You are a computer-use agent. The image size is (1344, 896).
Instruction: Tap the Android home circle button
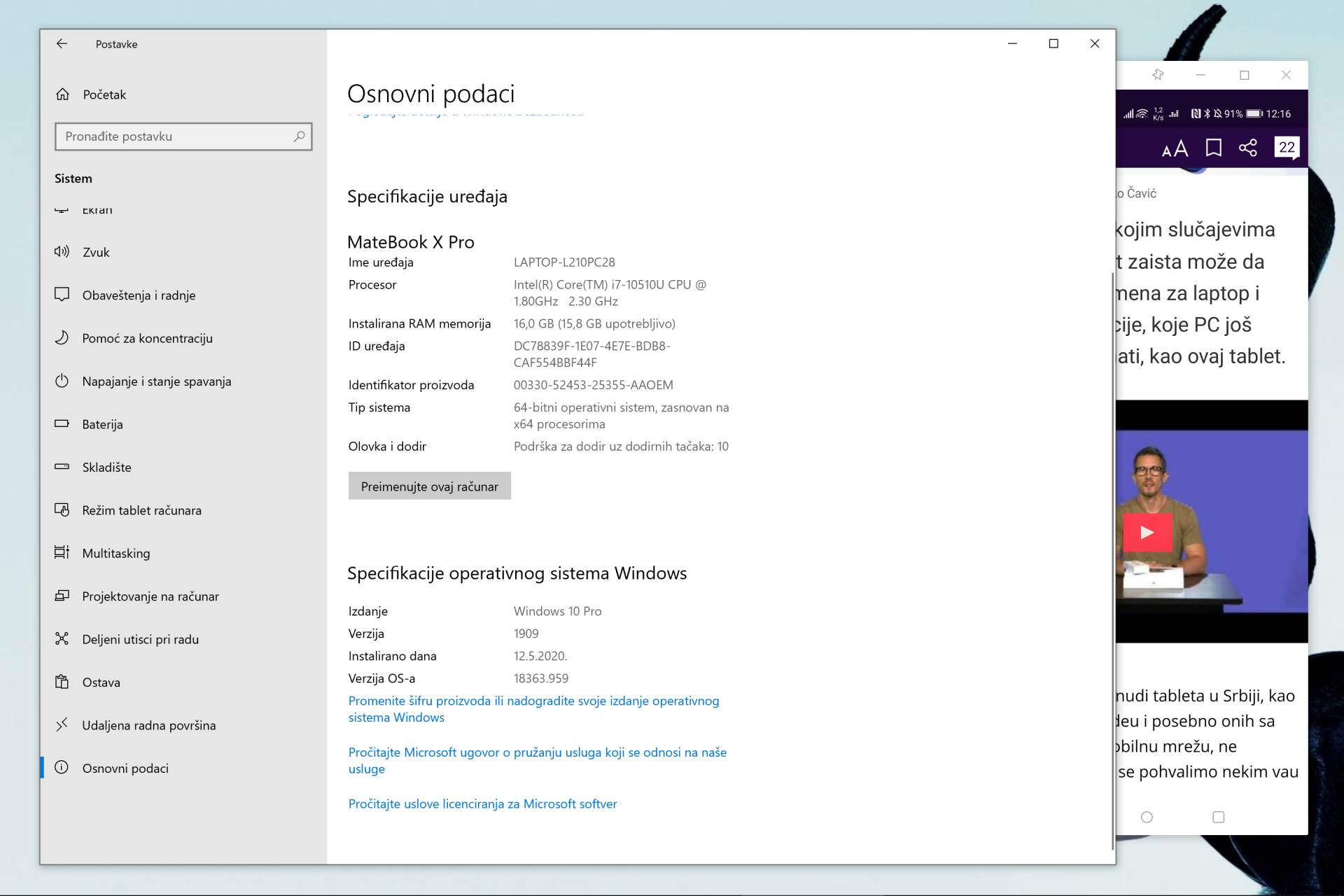click(1147, 817)
